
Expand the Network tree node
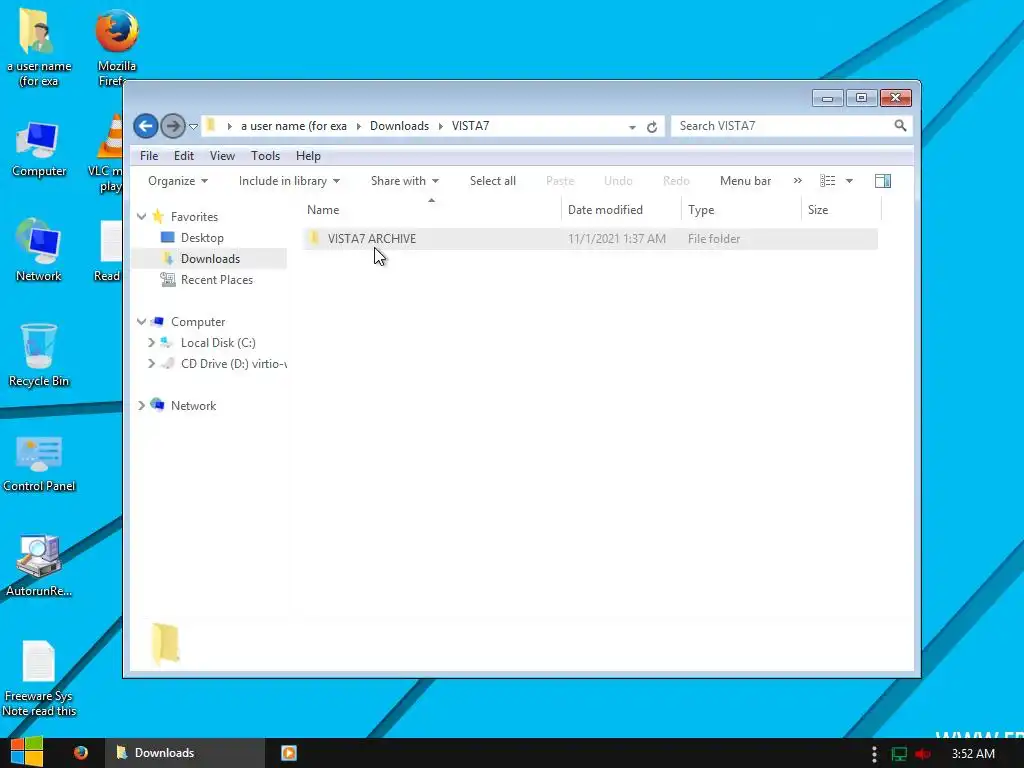point(141,406)
